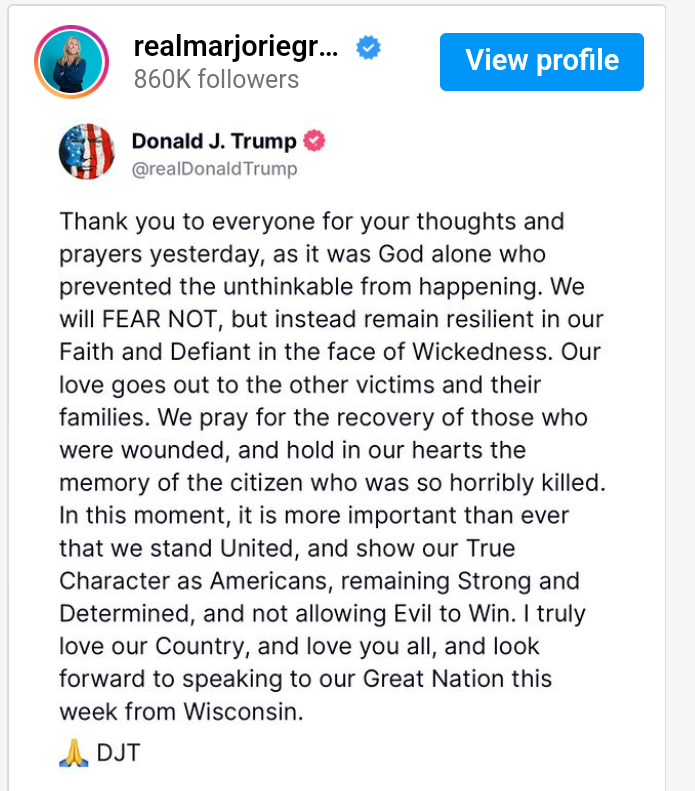Click the red verified checkmark badge

tap(314, 141)
